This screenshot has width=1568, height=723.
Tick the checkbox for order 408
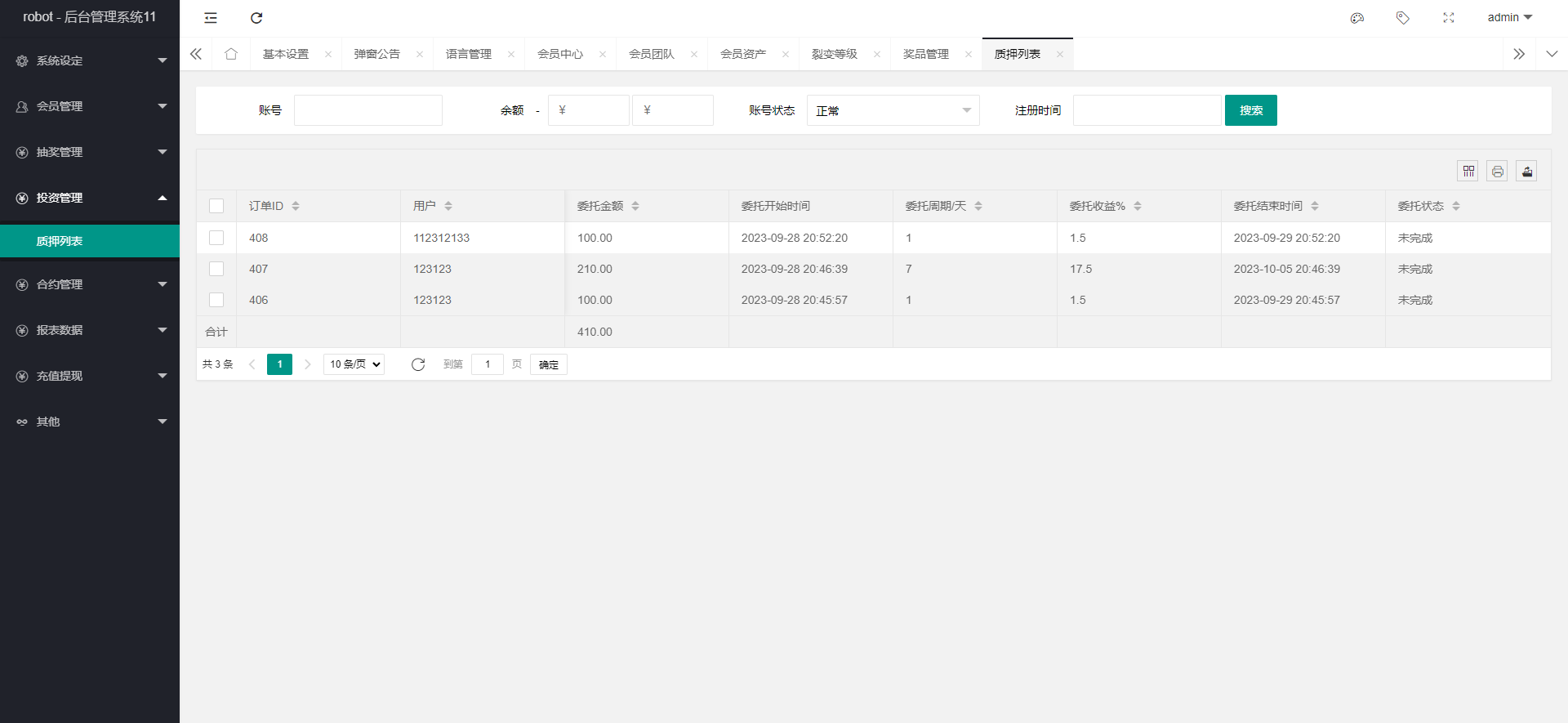pos(216,238)
